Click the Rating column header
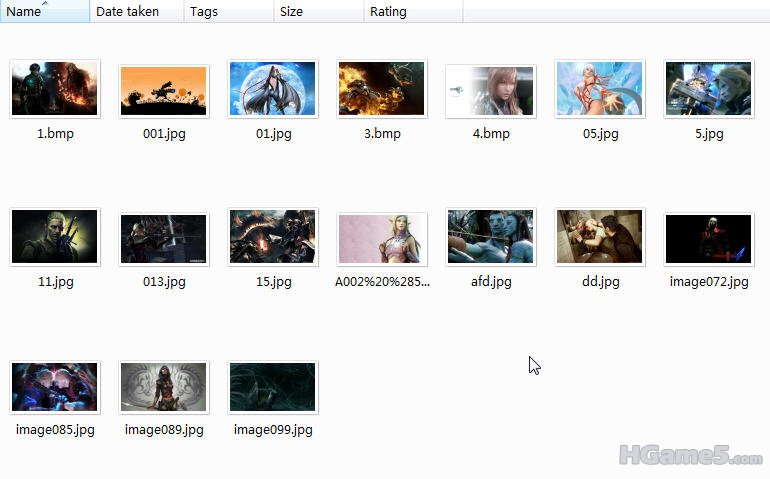770x479 pixels. click(x=413, y=11)
